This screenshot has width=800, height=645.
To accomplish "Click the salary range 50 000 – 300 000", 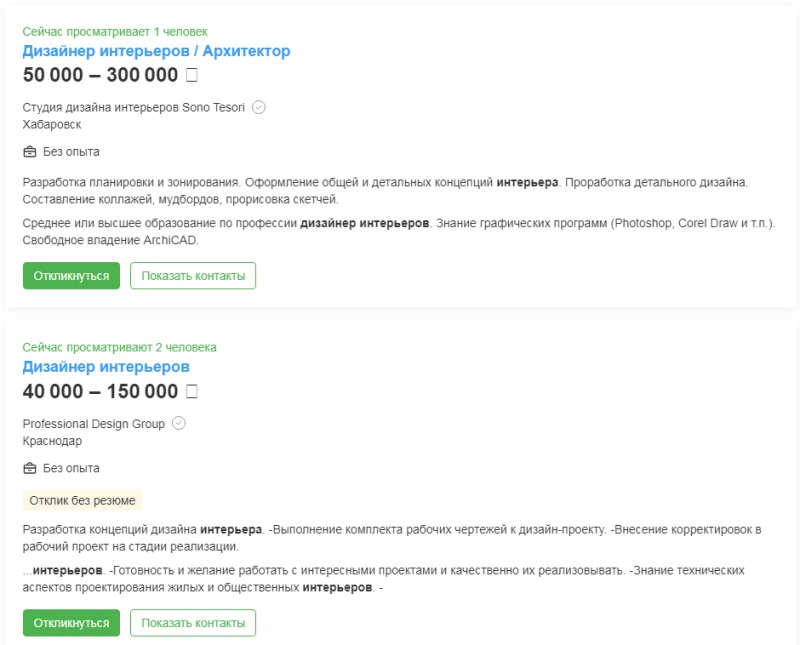I will (x=100, y=75).
